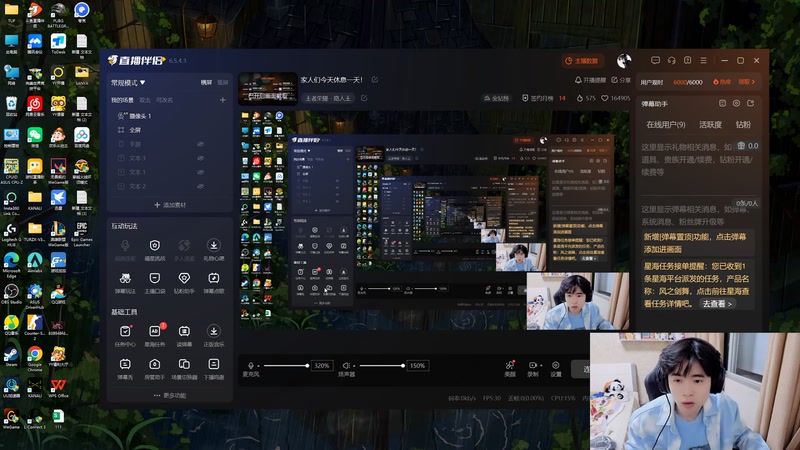Open the 下播鸣谢 end-stream thanks tool
This screenshot has width=800, height=450.
click(214, 369)
